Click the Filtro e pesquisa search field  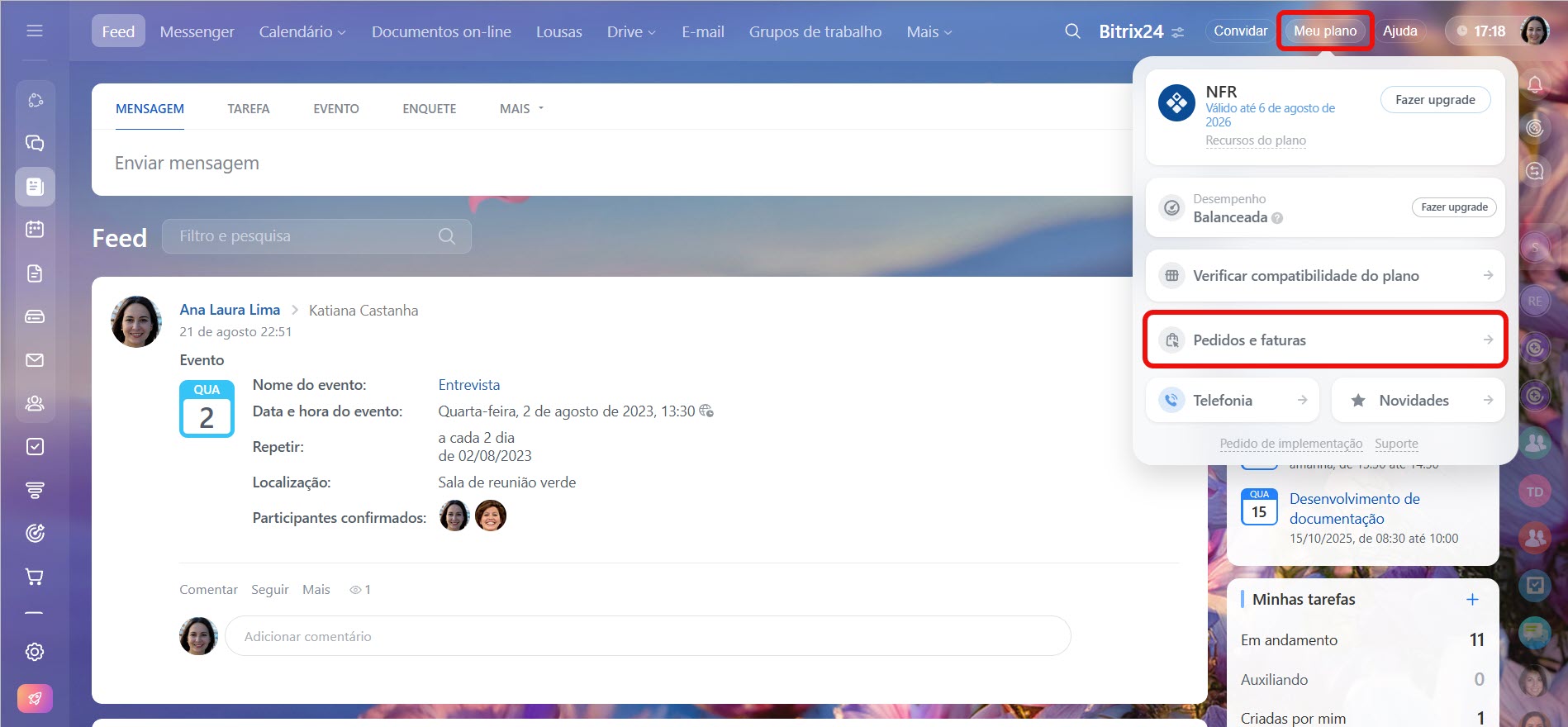coord(306,236)
